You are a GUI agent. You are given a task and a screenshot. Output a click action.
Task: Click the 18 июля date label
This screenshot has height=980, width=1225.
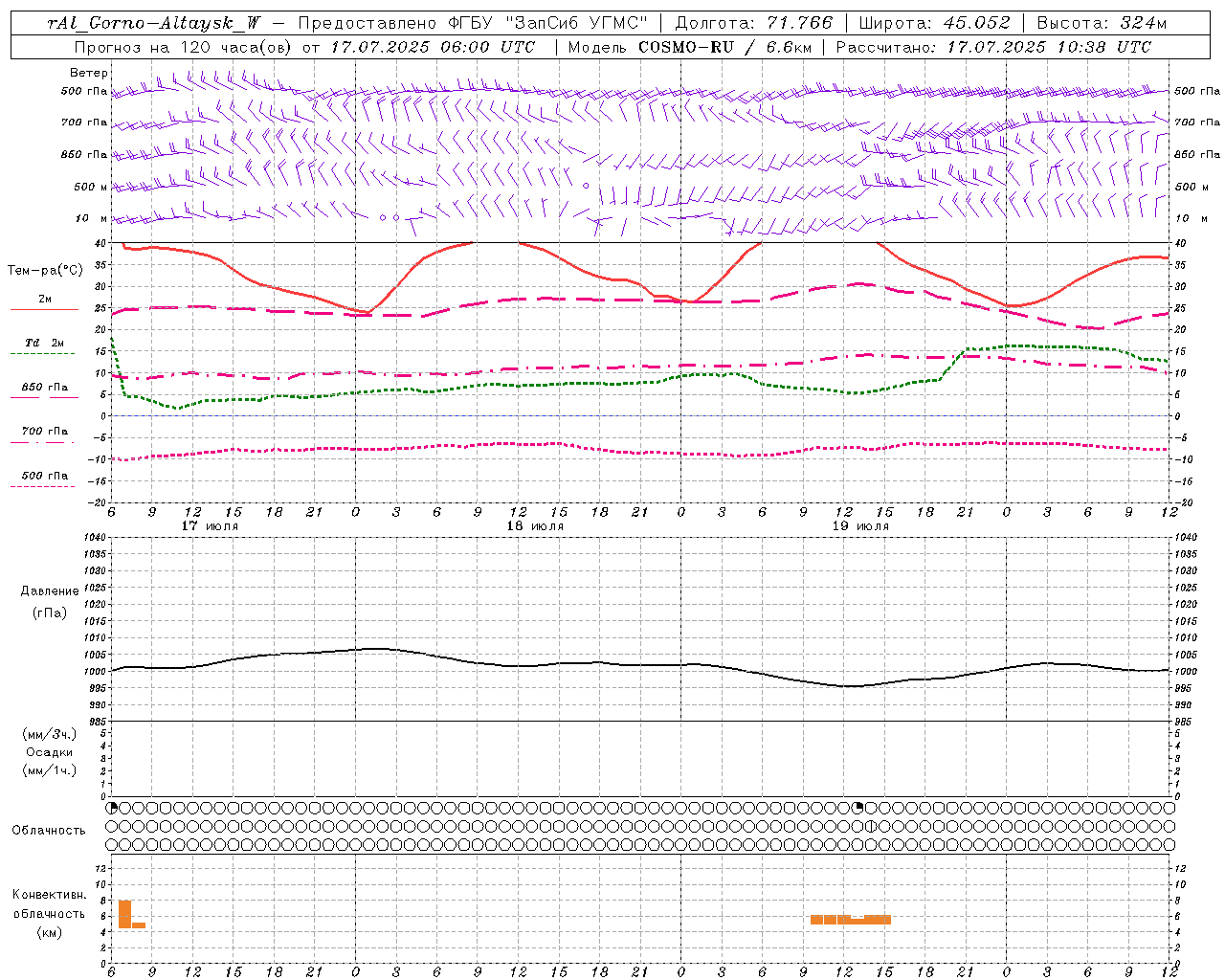(x=535, y=526)
